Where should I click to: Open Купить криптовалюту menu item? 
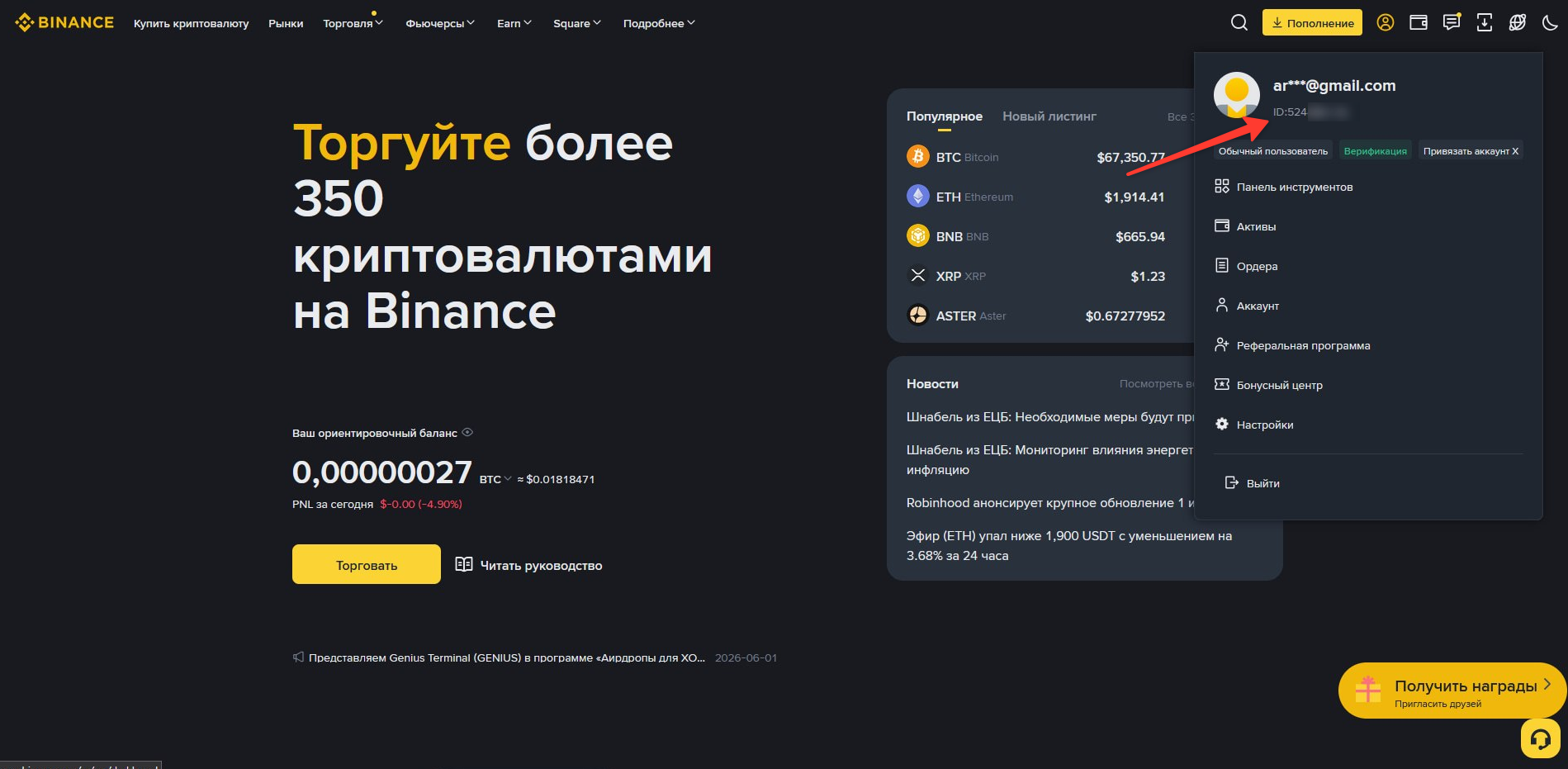(191, 23)
